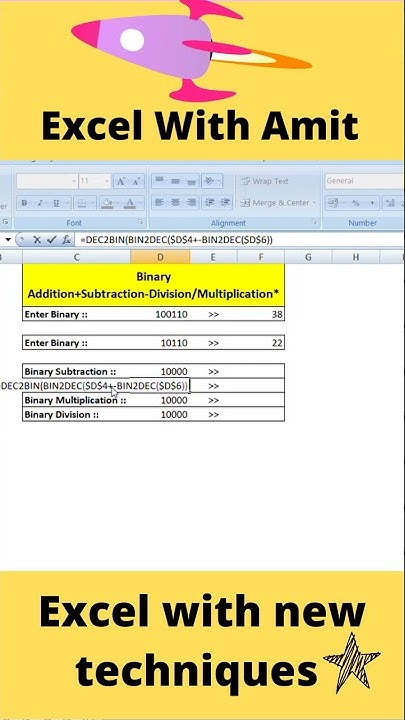Toggle Underline formatting in Font group

[56, 203]
